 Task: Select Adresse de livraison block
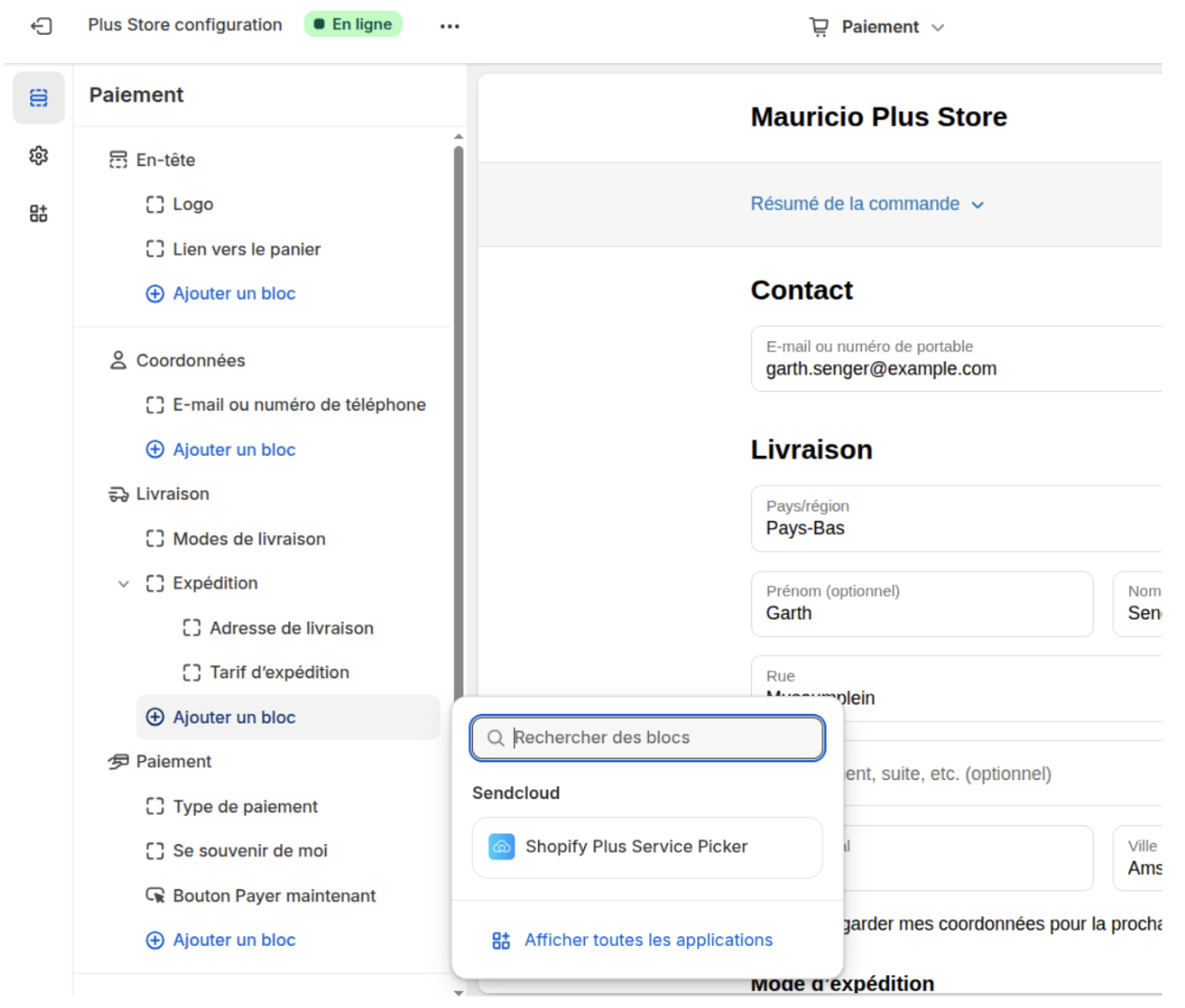point(291,627)
